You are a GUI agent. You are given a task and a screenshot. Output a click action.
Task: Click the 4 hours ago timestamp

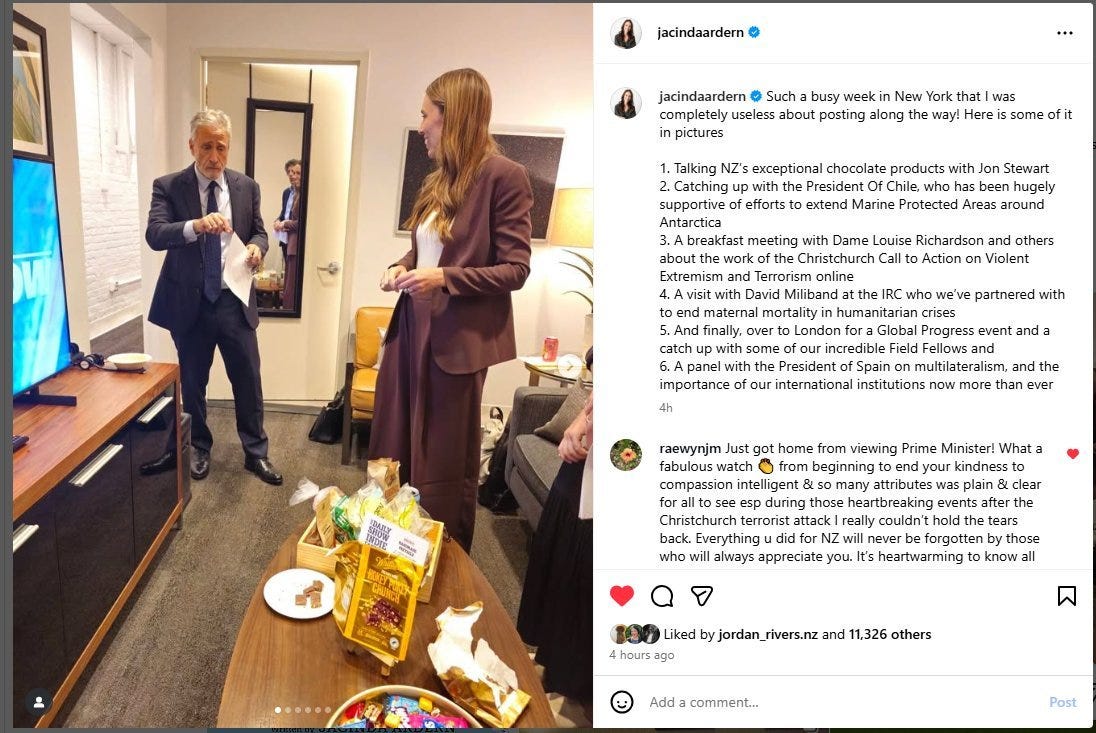pos(641,655)
